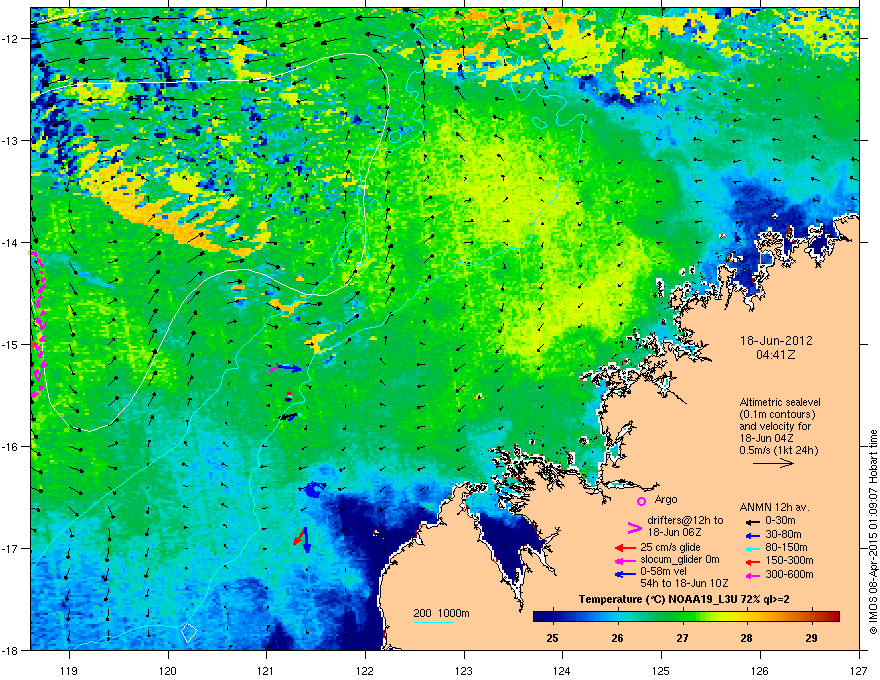Click the 127 longitude axis label
The image size is (880, 680).
(859, 670)
